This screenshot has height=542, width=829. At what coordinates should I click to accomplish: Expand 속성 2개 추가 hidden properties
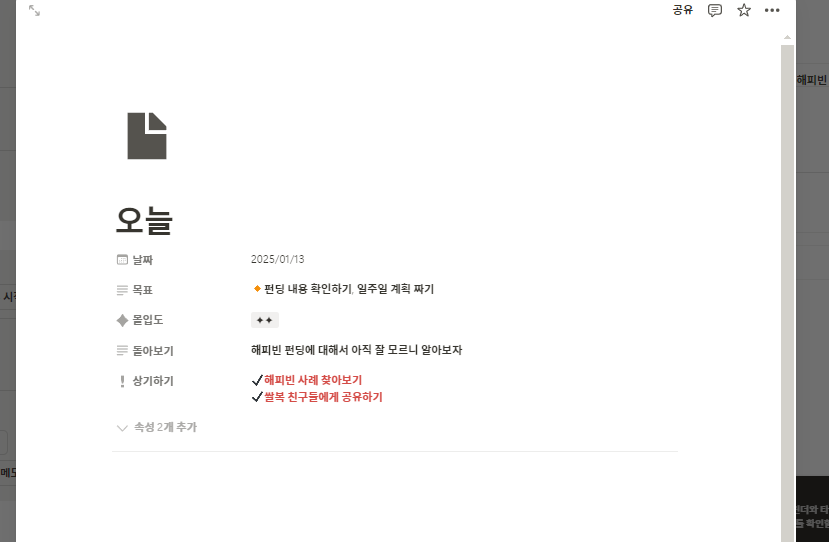tap(157, 427)
